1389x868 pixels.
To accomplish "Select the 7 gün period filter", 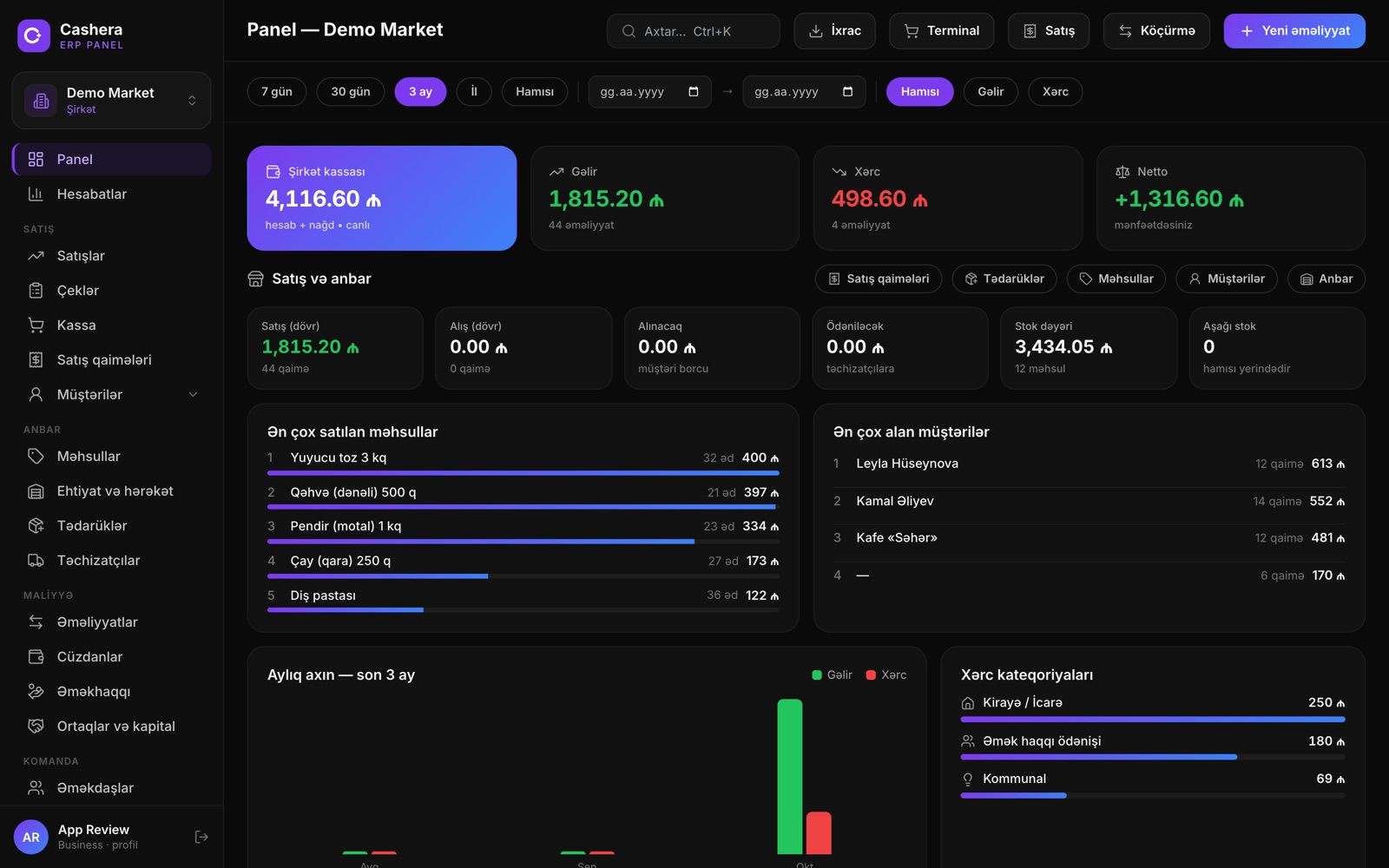I will (x=277, y=91).
